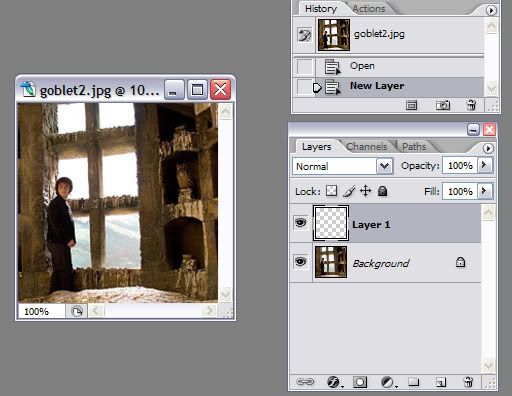512x396 pixels.
Task: Expand the Fill slider arrow
Action: point(485,191)
